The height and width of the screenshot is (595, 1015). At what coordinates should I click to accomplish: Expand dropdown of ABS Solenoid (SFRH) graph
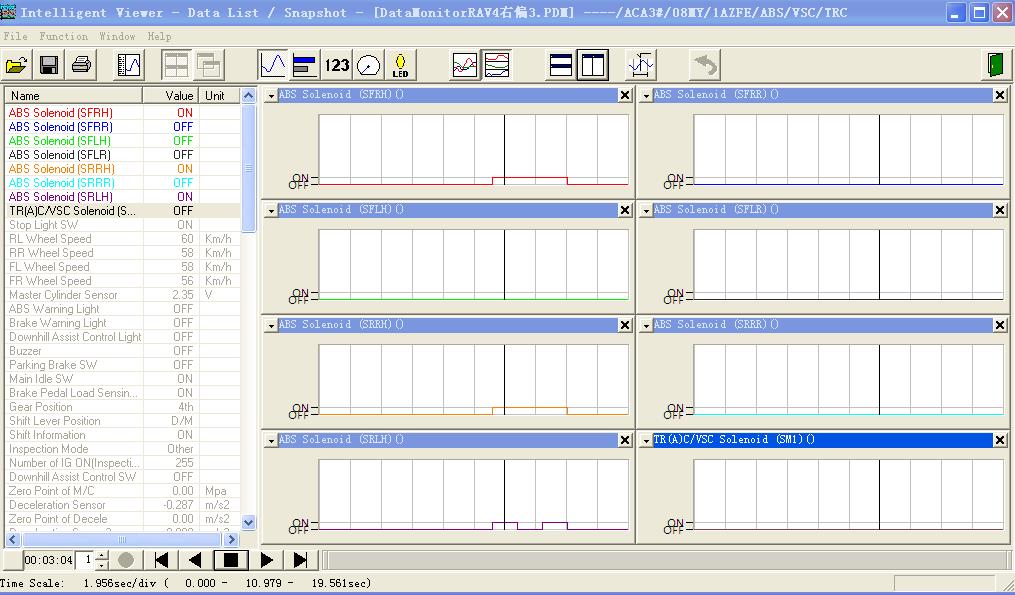click(x=271, y=96)
